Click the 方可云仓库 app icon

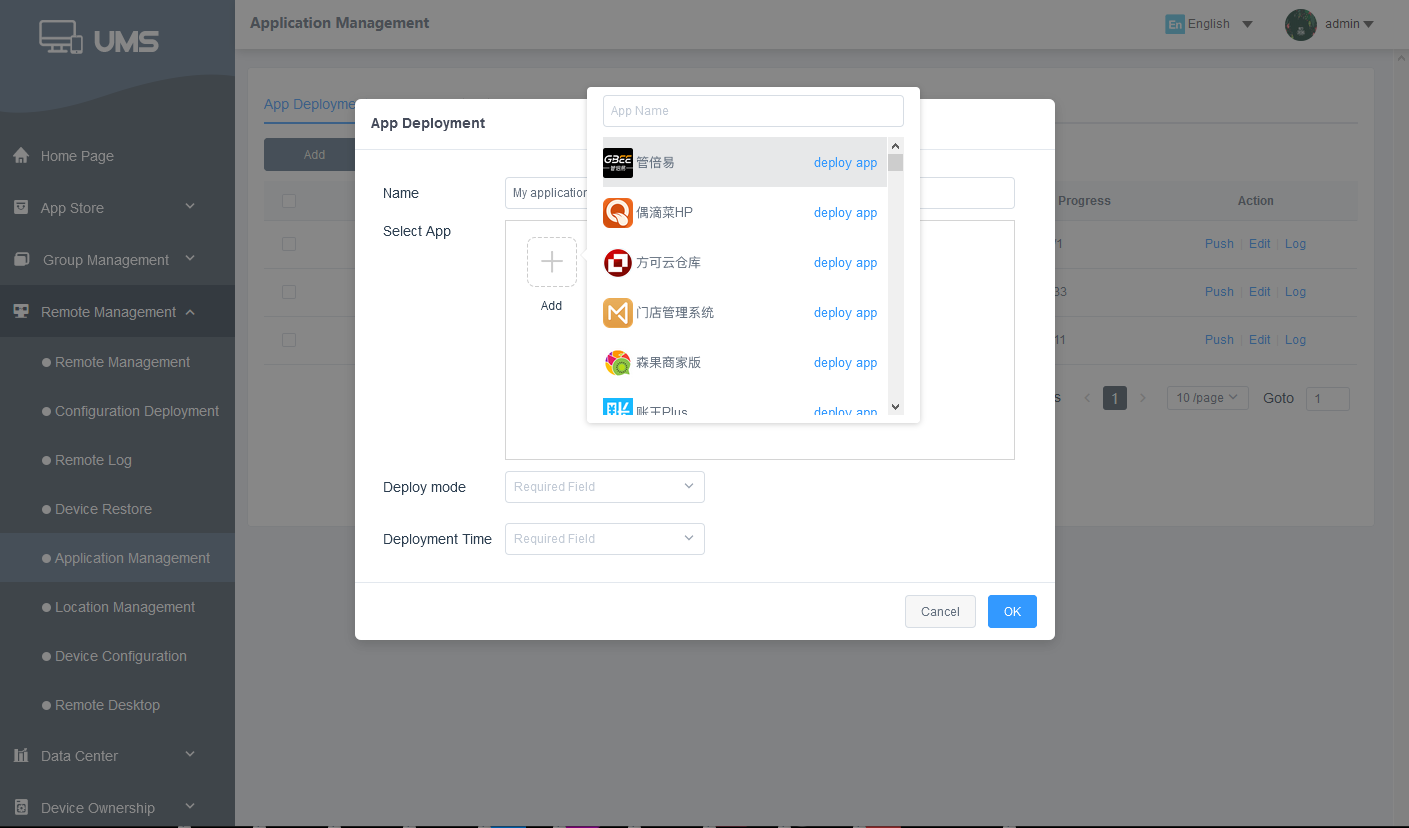coord(618,262)
